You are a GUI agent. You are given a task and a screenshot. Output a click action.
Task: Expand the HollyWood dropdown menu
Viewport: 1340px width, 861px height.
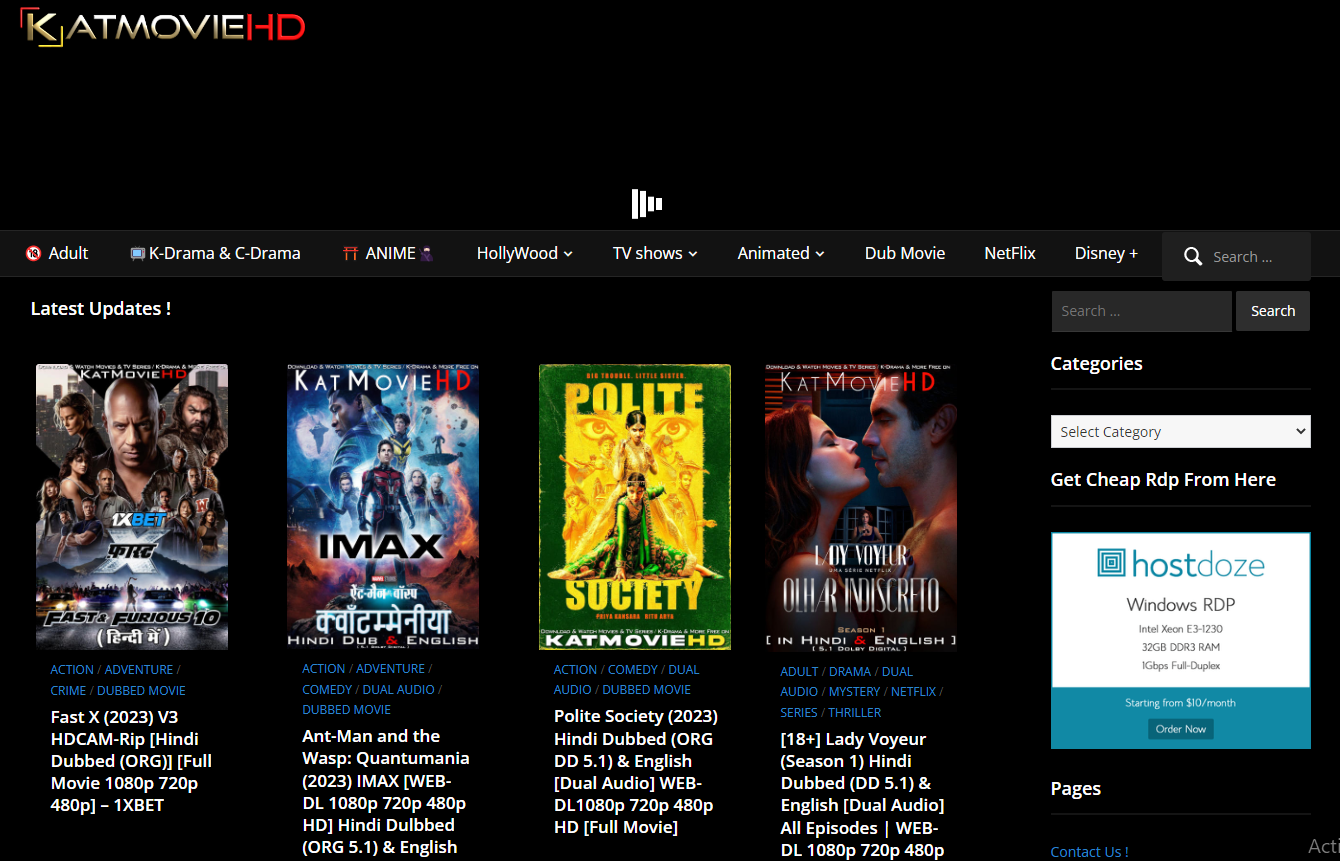(525, 254)
